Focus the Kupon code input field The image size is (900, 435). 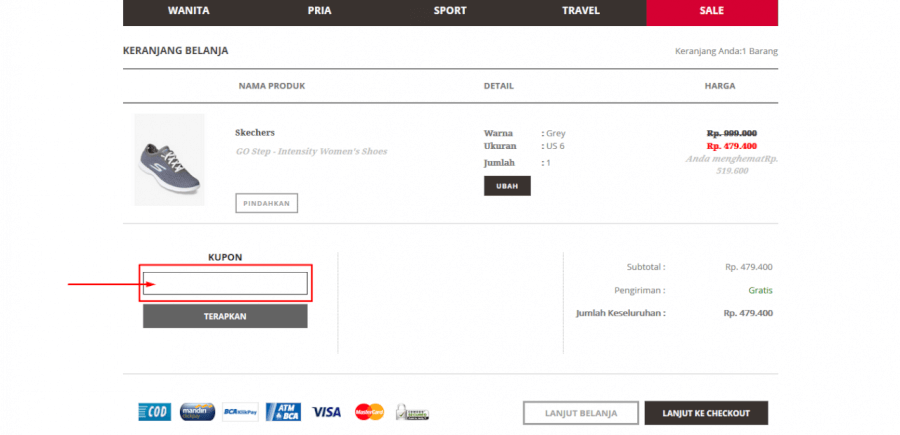225,283
